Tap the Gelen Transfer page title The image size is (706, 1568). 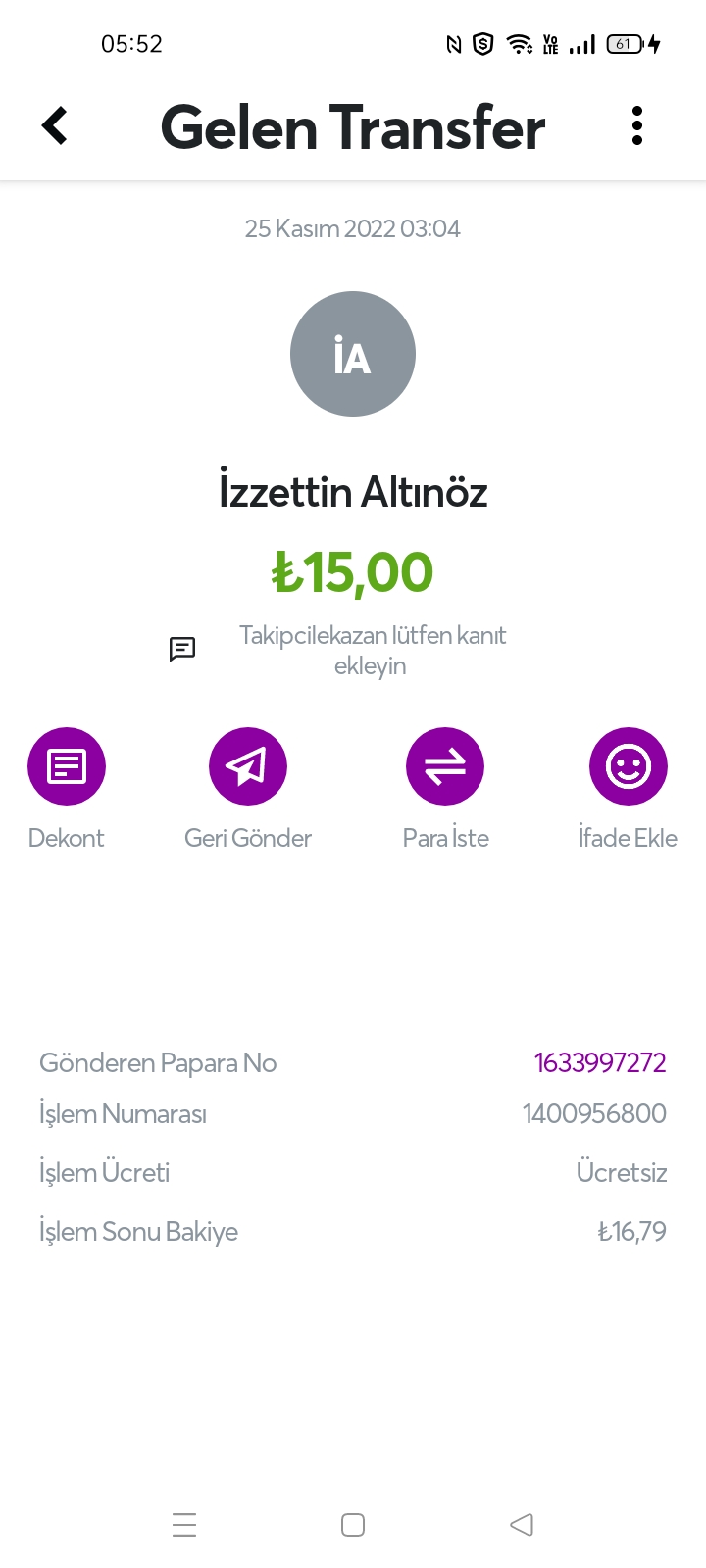(x=353, y=128)
